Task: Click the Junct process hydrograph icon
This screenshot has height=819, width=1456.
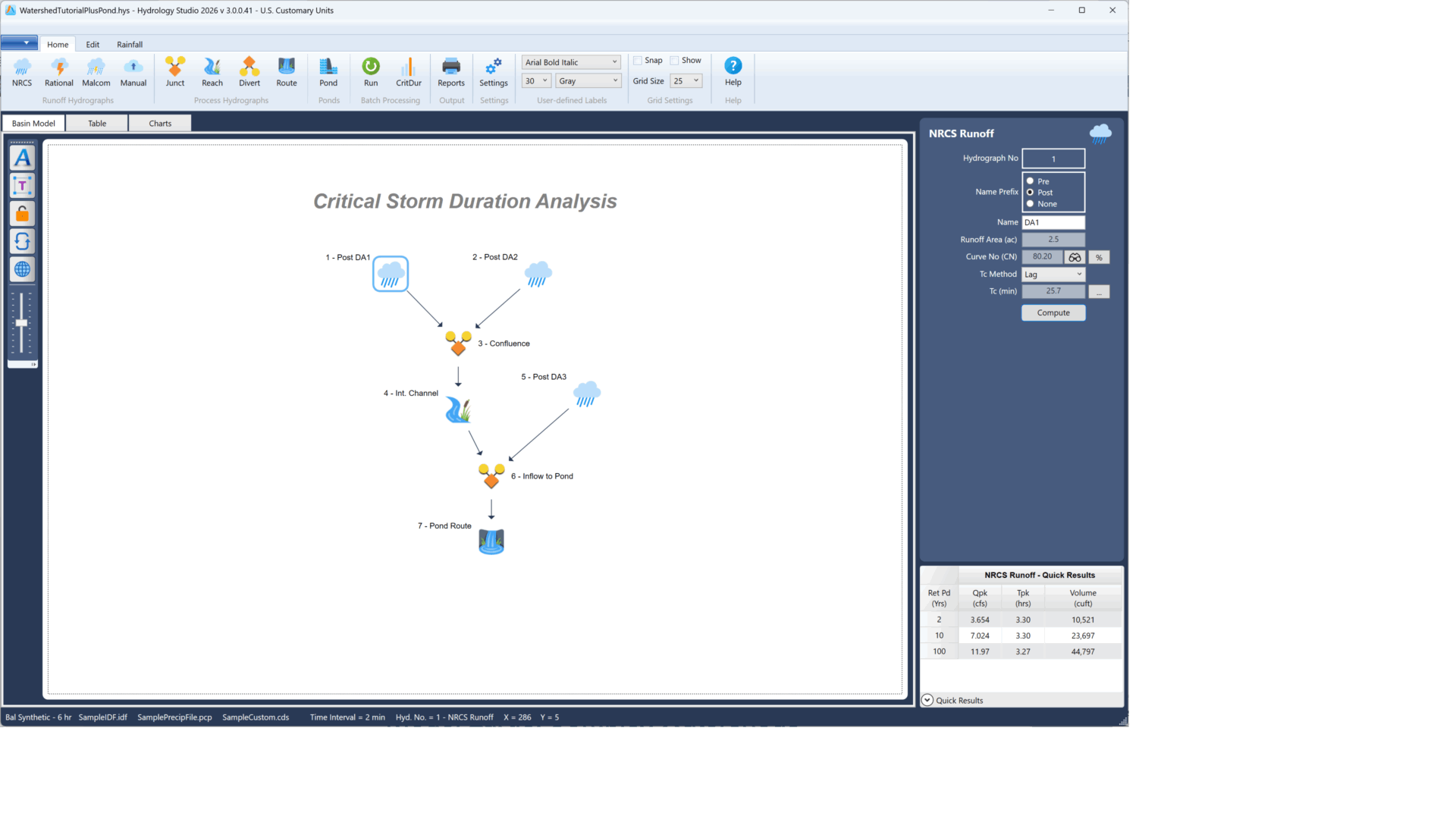Action: pyautogui.click(x=175, y=72)
